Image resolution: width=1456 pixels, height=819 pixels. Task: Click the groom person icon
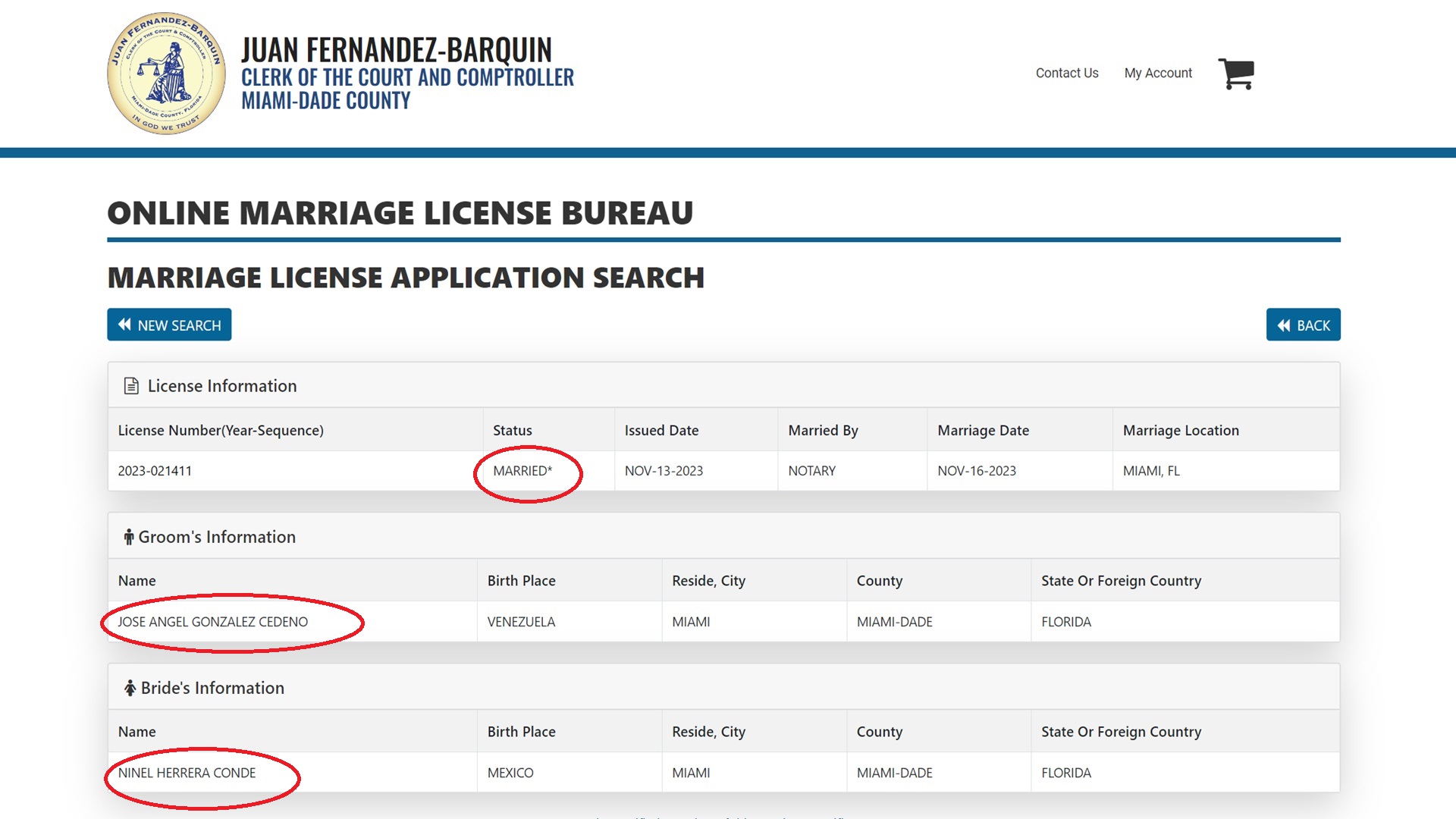point(129,537)
